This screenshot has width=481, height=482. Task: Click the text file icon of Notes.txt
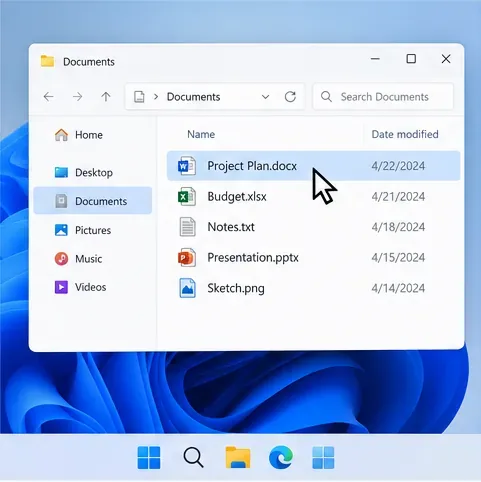point(187,227)
